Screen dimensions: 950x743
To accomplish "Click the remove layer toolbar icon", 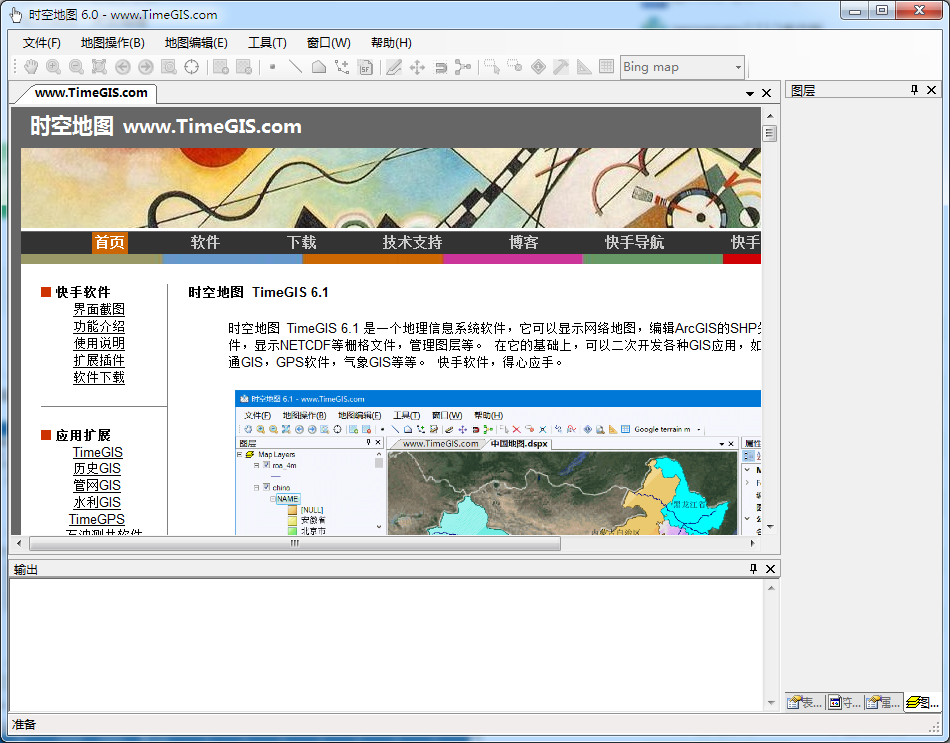I will (x=244, y=67).
